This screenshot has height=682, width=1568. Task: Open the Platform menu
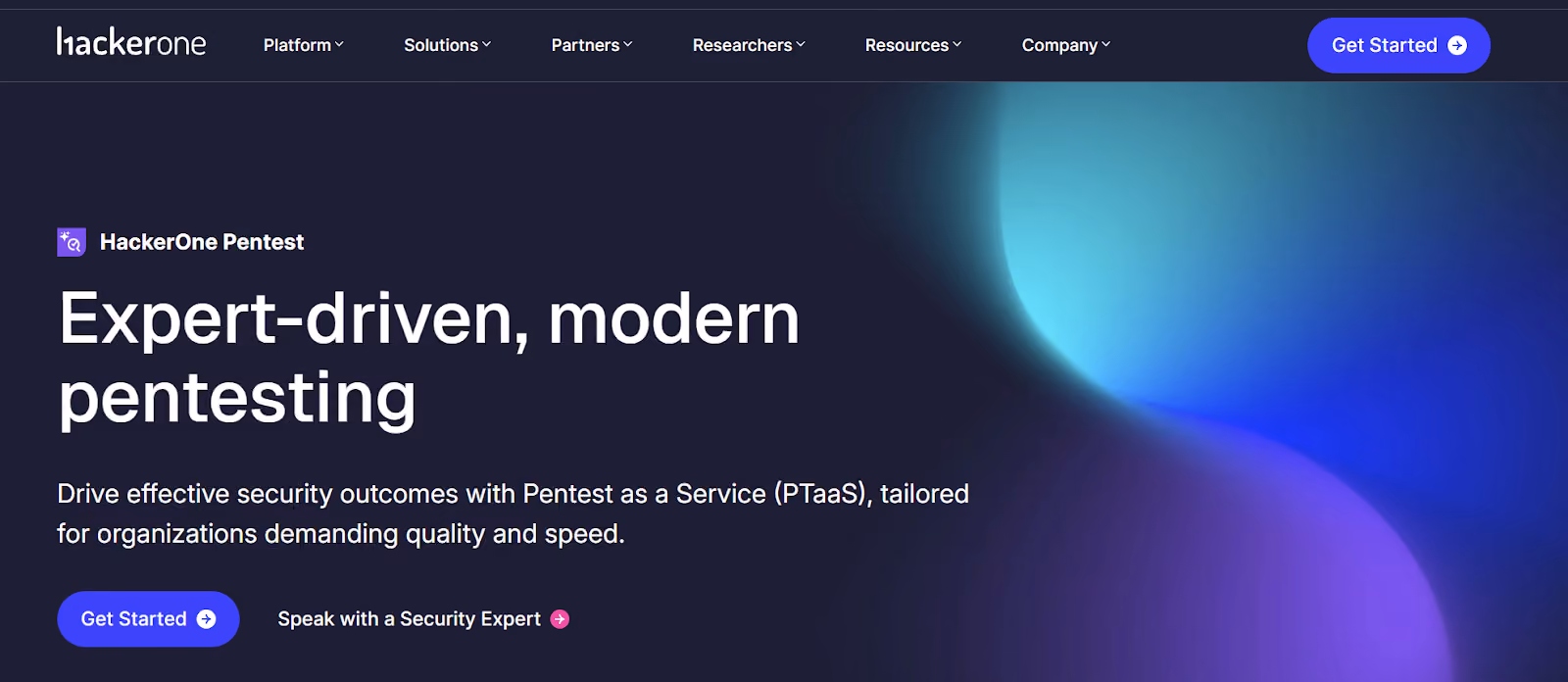(x=304, y=45)
